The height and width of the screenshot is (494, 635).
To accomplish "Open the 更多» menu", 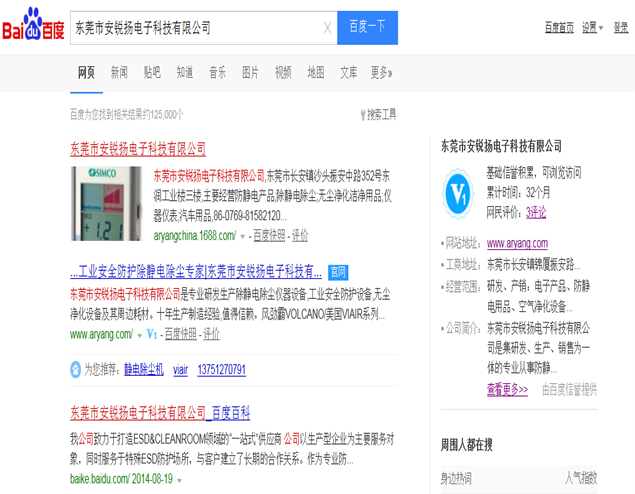I will click(x=381, y=73).
